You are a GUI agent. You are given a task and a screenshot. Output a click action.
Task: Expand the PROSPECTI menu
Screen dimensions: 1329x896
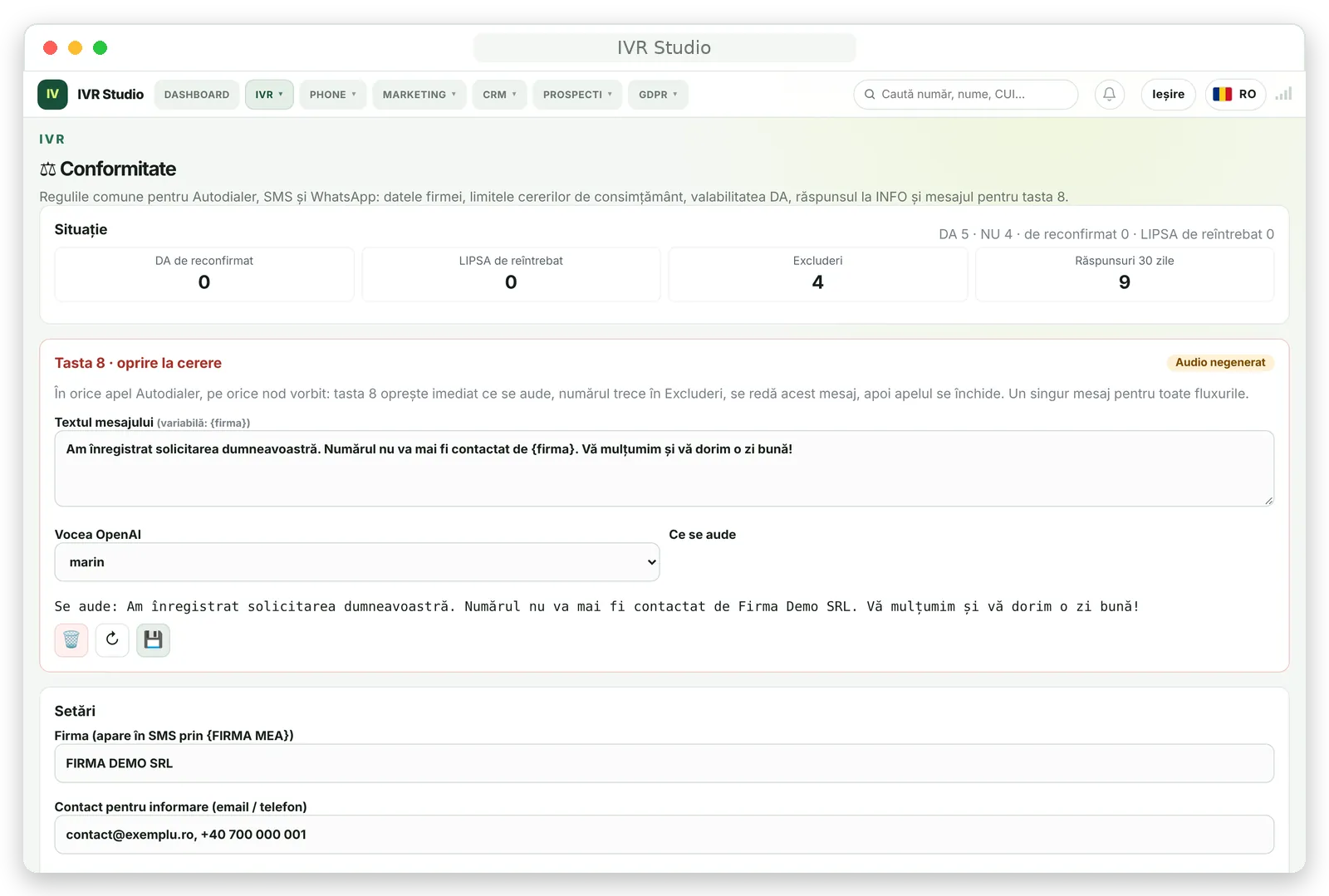(x=577, y=95)
